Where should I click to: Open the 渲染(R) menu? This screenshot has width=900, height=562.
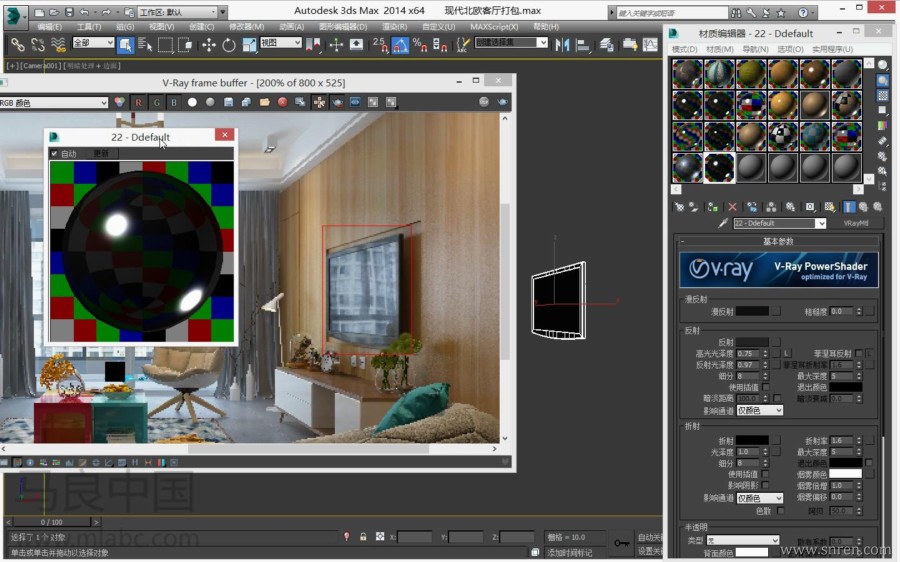(x=395, y=27)
